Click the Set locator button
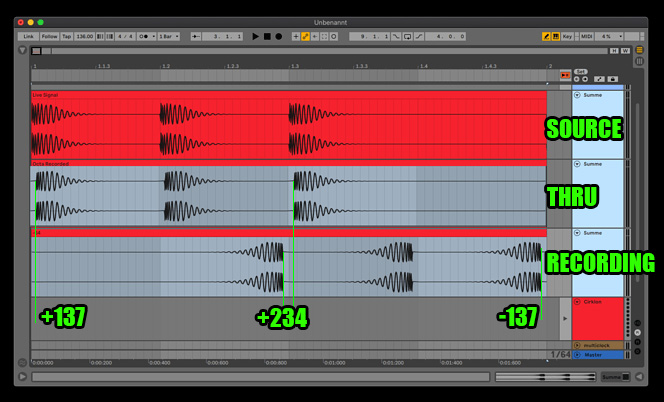The height and width of the screenshot is (402, 664). [x=581, y=71]
